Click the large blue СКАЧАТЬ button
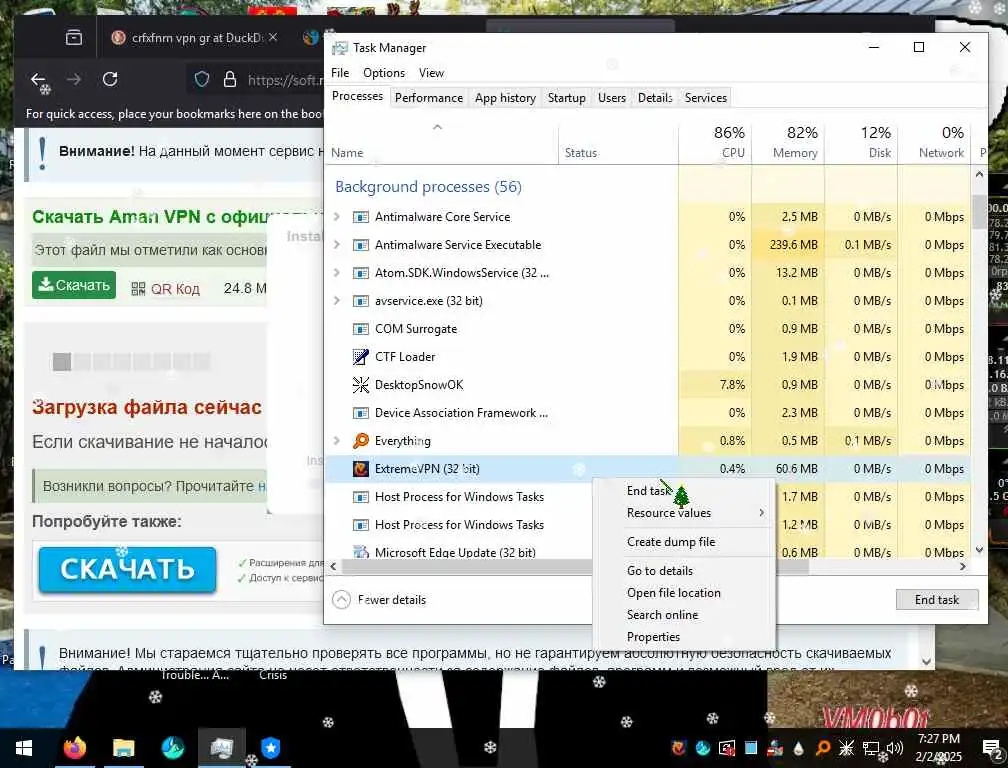The image size is (1008, 768). pyautogui.click(x=127, y=569)
